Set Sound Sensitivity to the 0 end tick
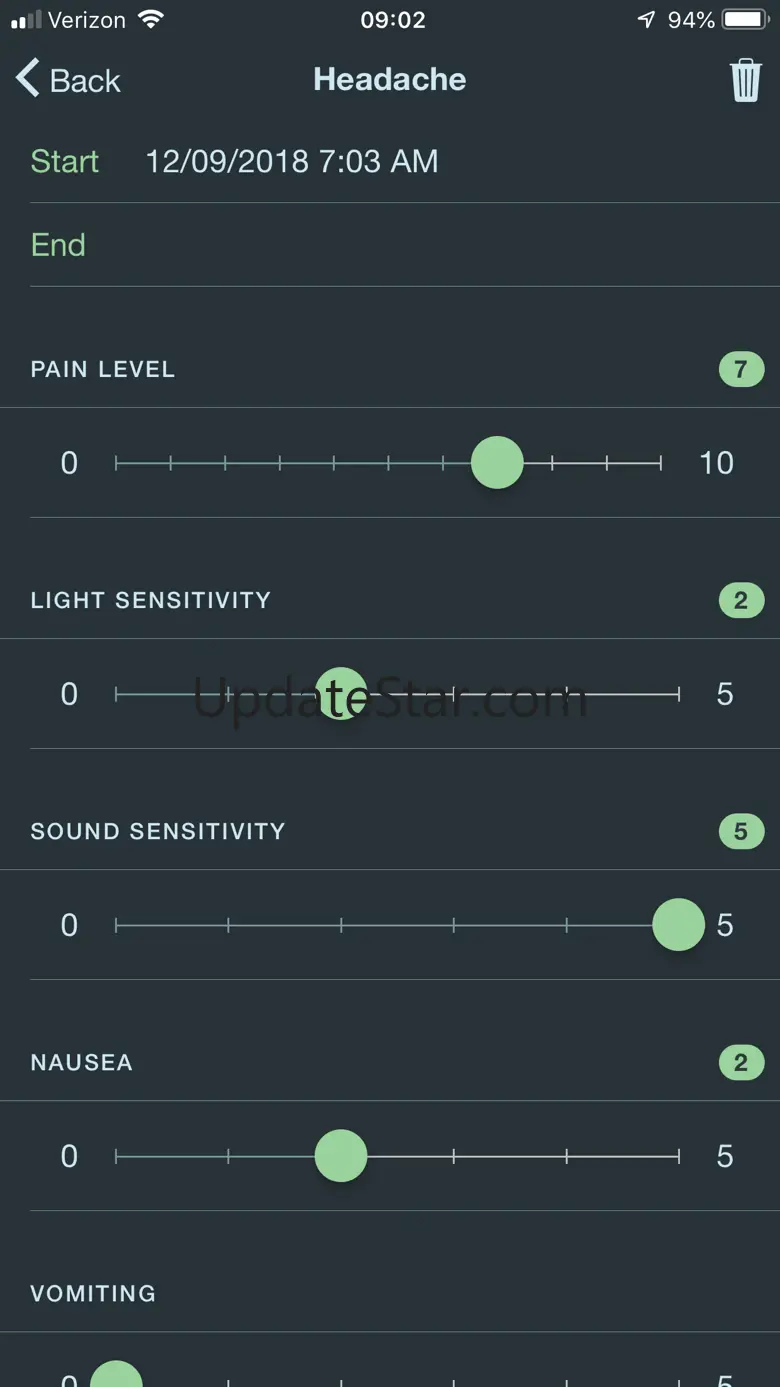780x1387 pixels. tap(116, 925)
